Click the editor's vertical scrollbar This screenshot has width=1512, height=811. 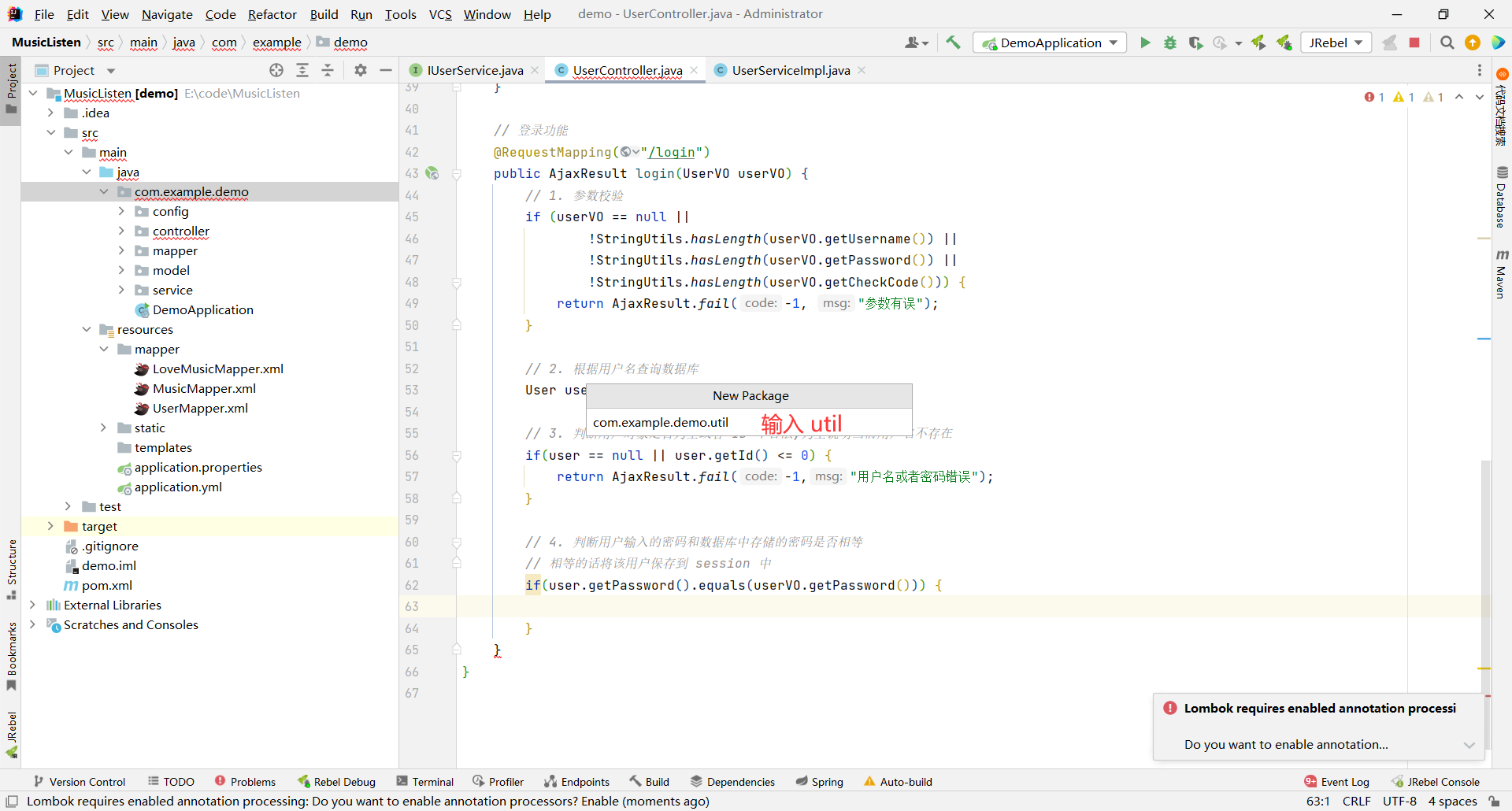coord(1485,551)
